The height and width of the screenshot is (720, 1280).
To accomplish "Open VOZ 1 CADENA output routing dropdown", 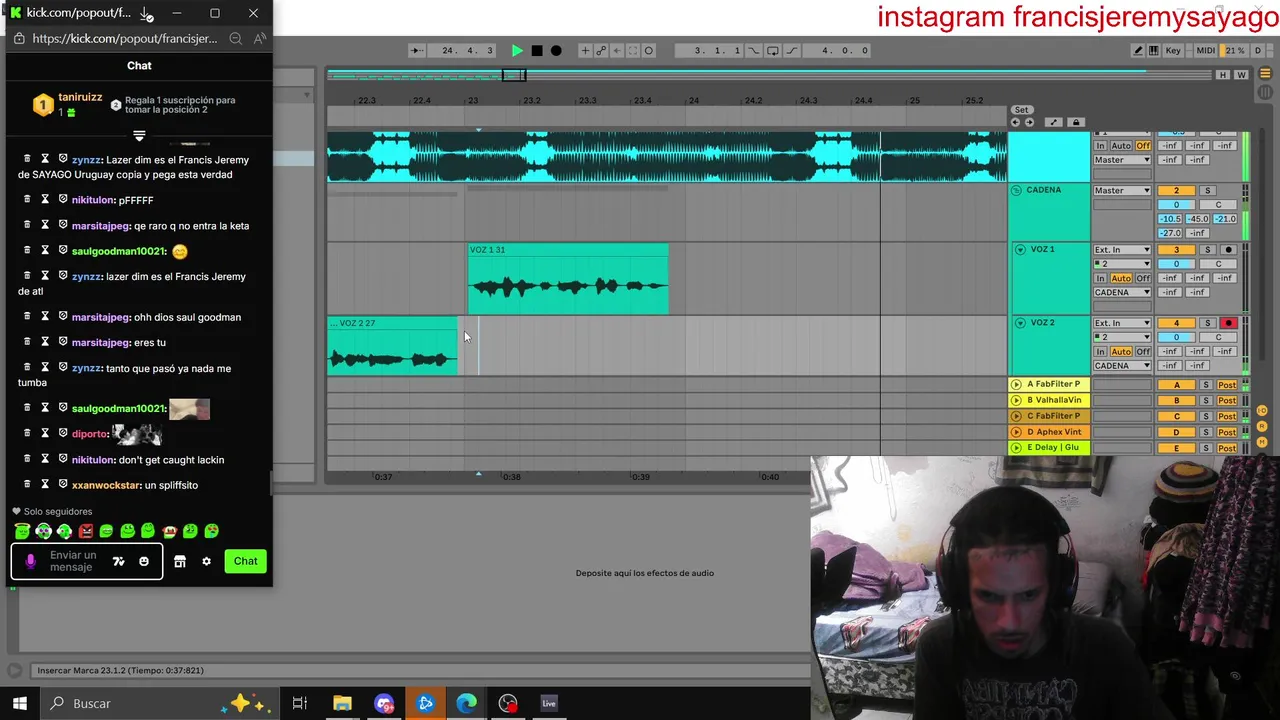I will [1122, 292].
